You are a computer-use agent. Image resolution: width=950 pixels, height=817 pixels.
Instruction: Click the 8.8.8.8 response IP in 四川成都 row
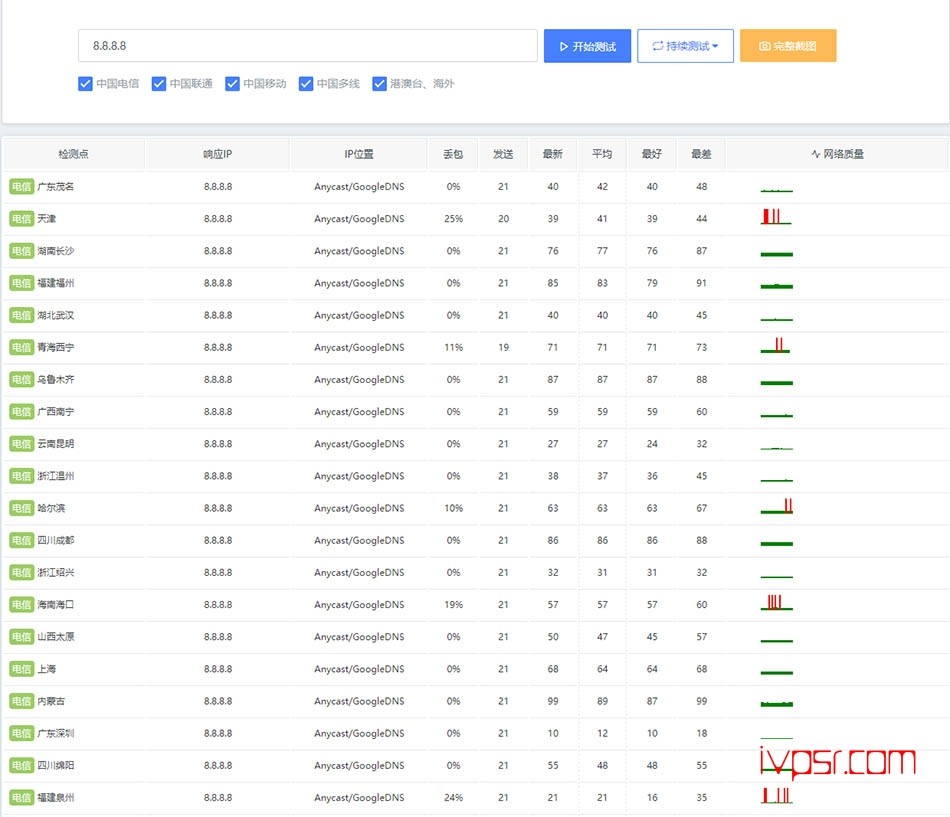click(x=218, y=540)
